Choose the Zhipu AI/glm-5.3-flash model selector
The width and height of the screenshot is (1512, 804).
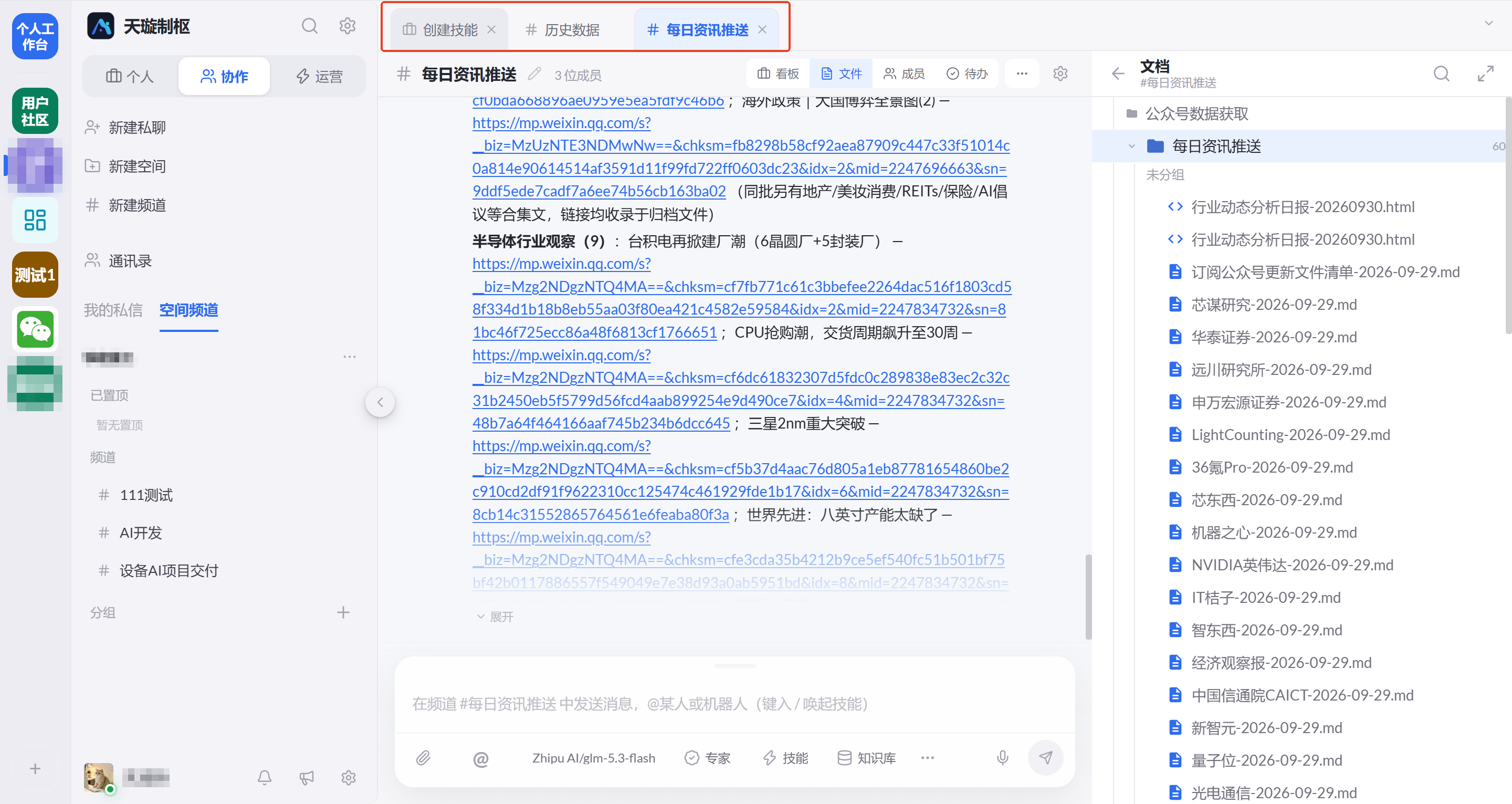(x=593, y=758)
